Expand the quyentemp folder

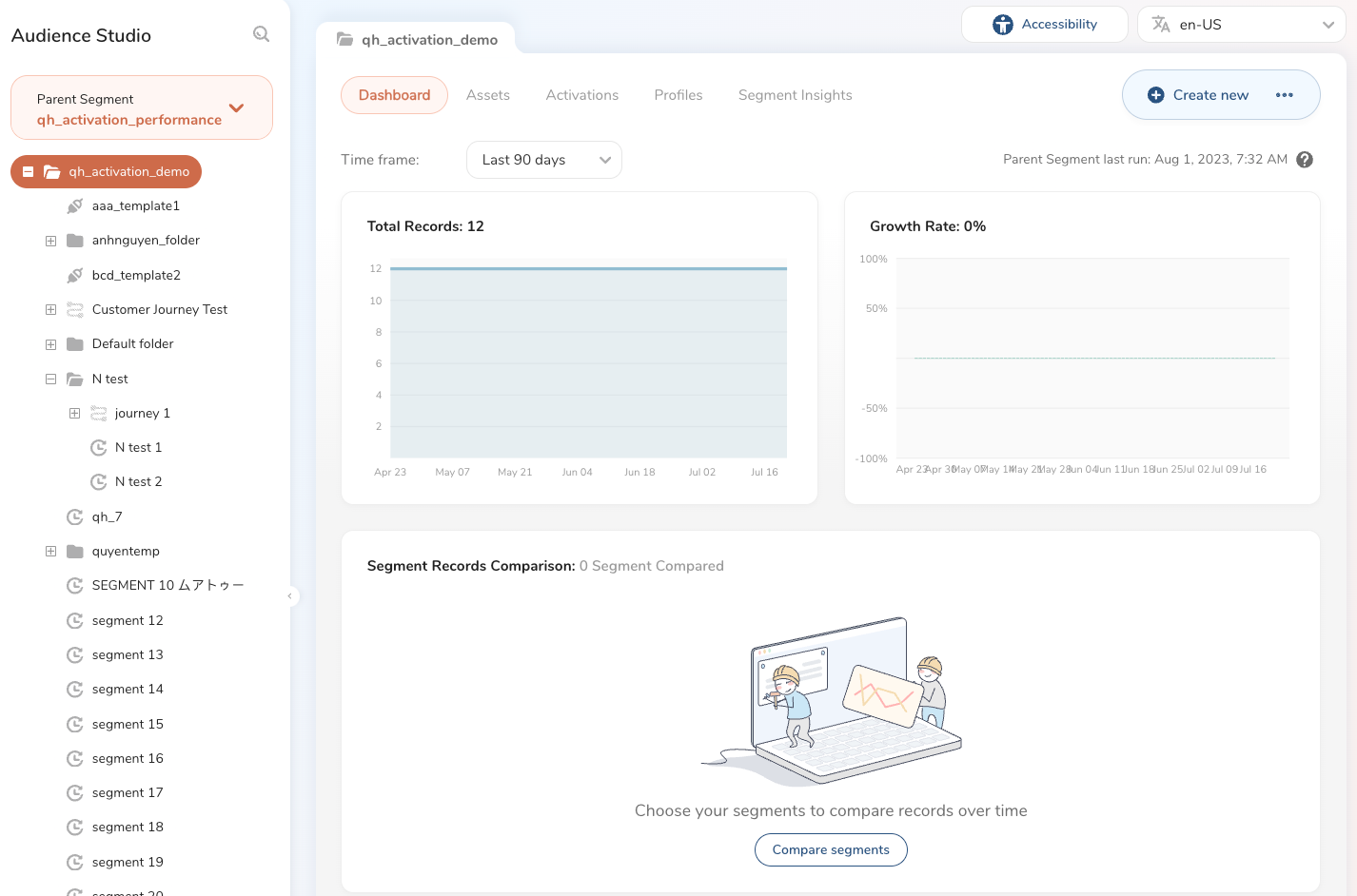pos(50,552)
